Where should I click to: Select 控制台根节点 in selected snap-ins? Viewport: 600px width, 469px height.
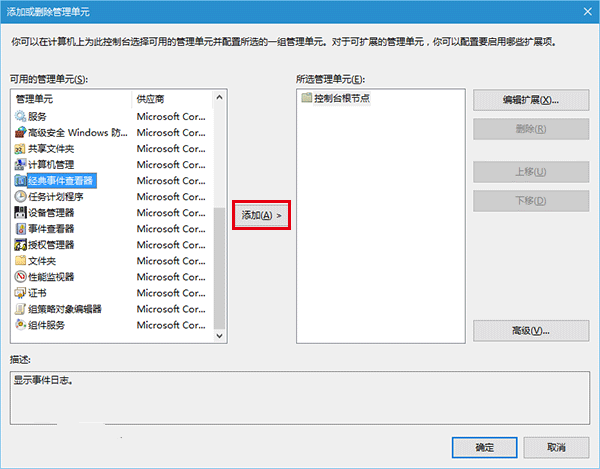point(342,98)
